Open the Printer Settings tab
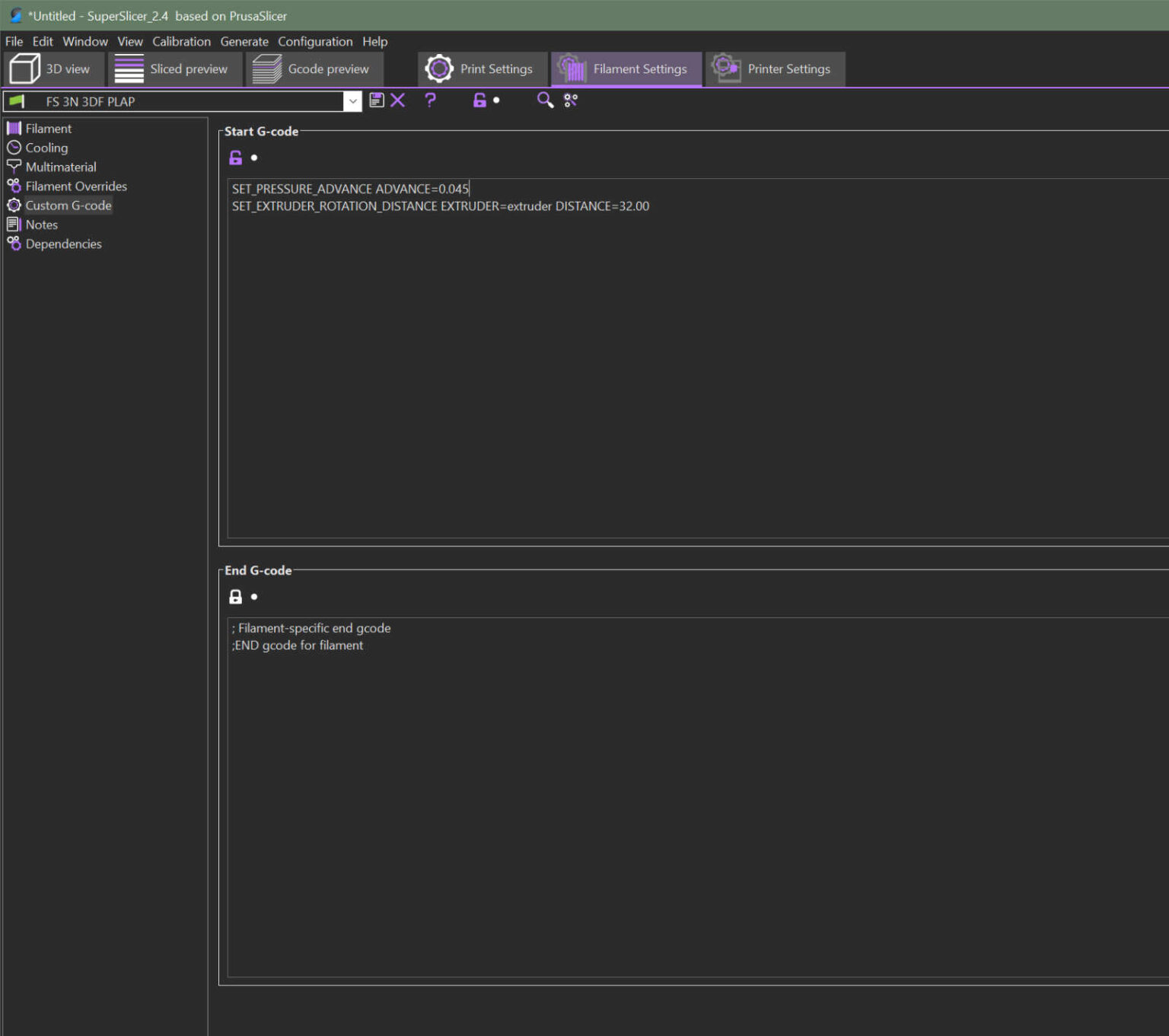This screenshot has width=1169, height=1036. pyautogui.click(x=774, y=69)
